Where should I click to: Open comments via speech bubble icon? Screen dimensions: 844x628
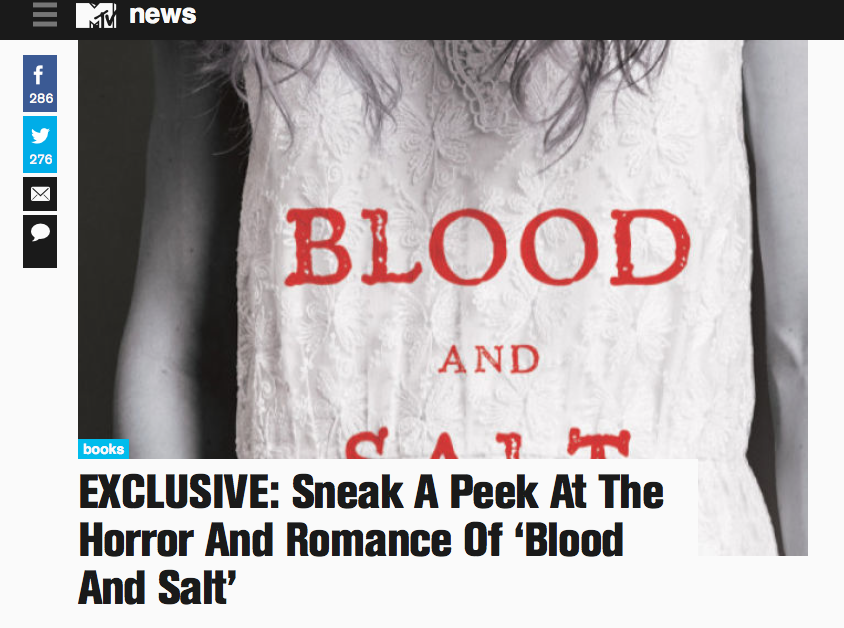tap(40, 241)
